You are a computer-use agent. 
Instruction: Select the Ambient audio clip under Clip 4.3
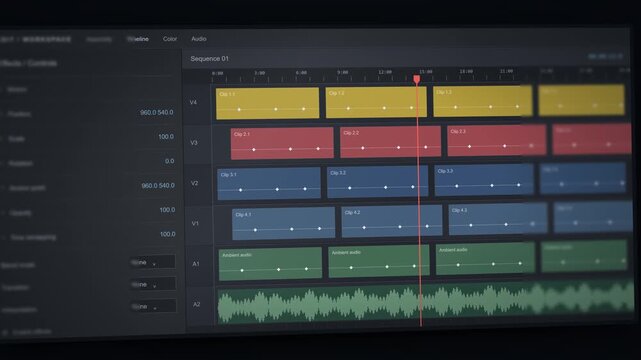tap(485, 259)
